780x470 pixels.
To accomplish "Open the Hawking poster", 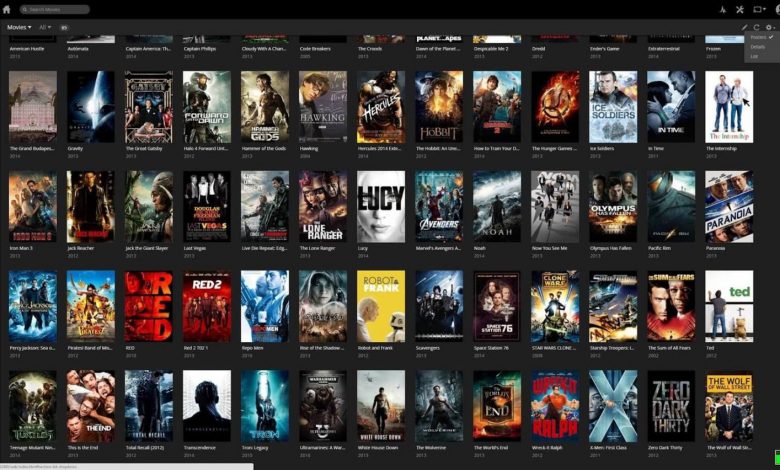I will 323,106.
